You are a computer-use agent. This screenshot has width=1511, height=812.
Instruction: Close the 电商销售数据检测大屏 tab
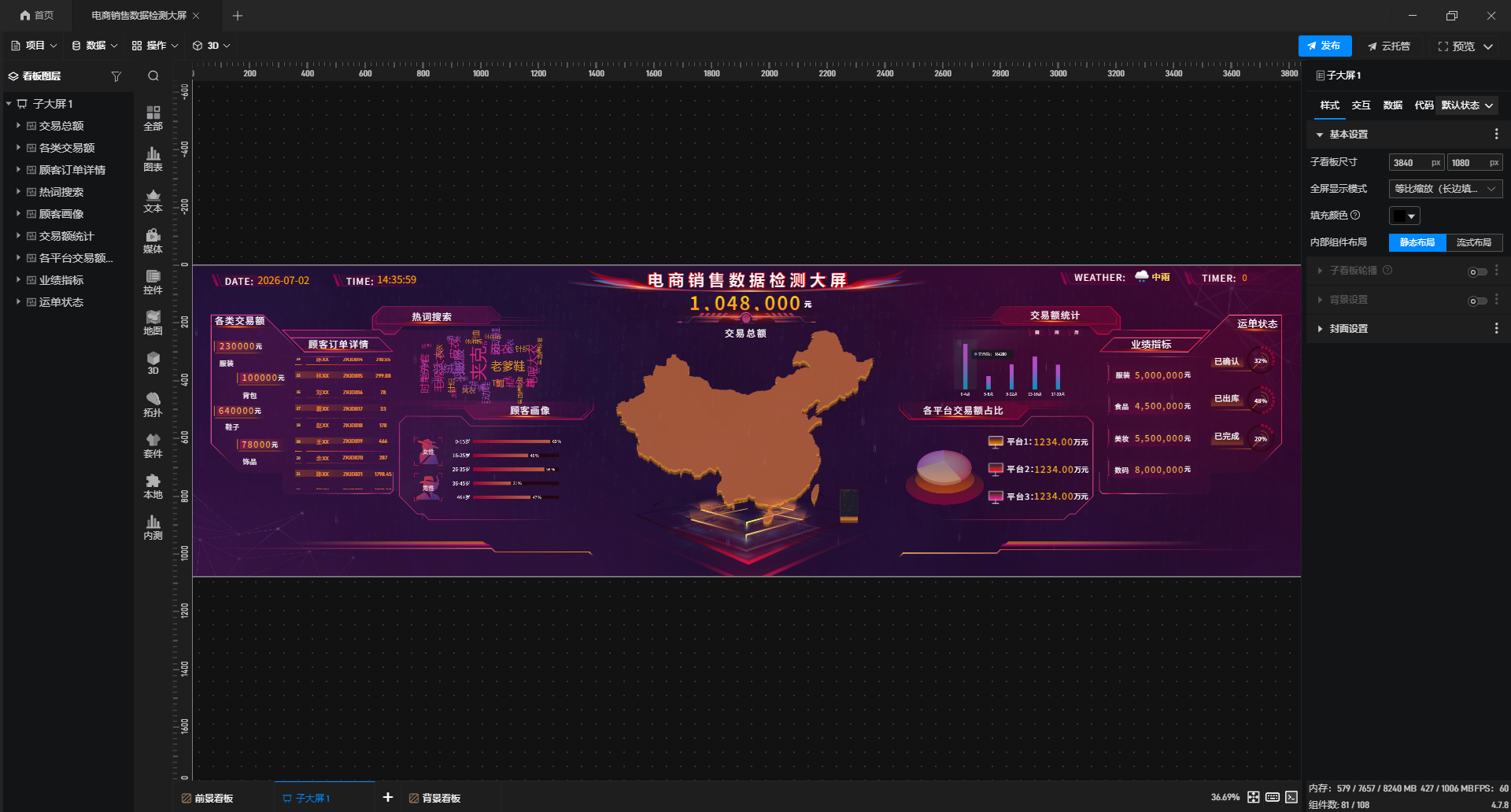(x=196, y=16)
